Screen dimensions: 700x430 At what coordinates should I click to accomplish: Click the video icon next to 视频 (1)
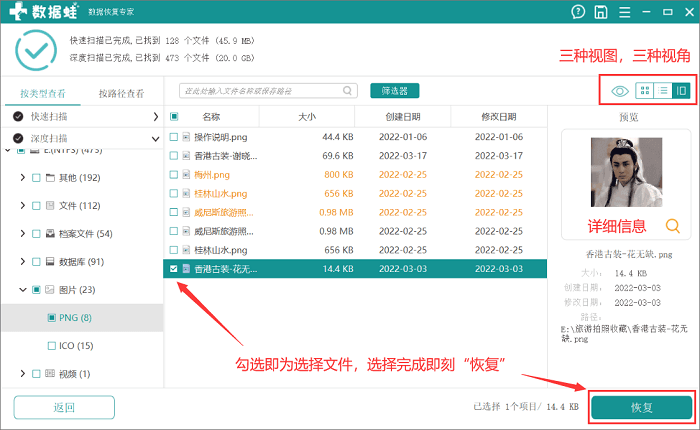tap(50, 374)
